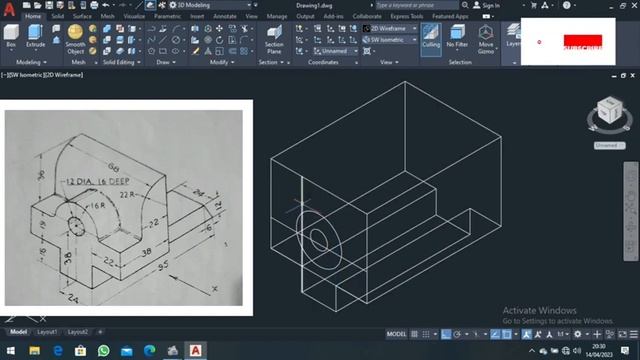Open the Help question mark icon

click(x=567, y=5)
